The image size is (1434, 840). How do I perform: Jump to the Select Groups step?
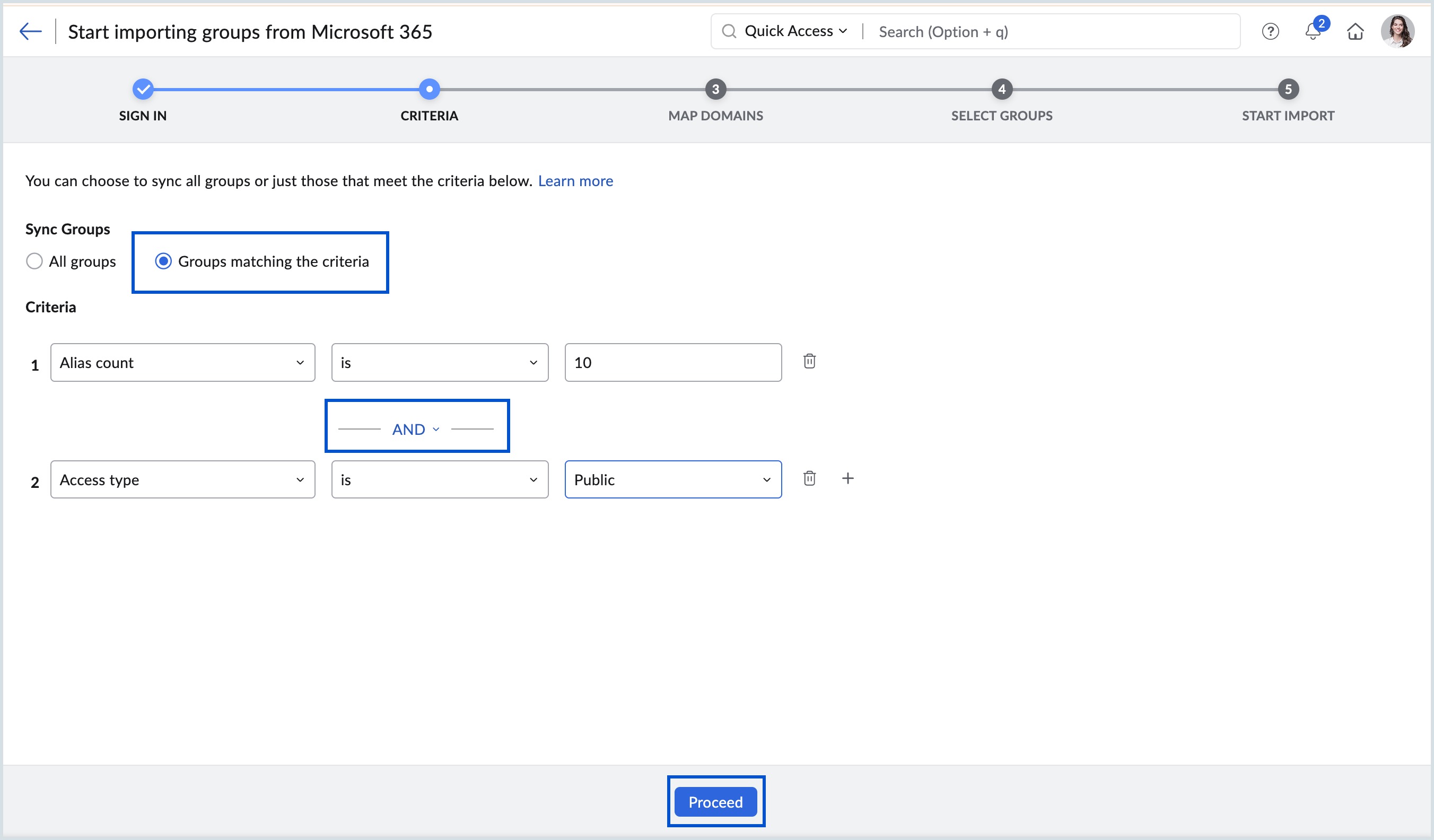point(1002,89)
